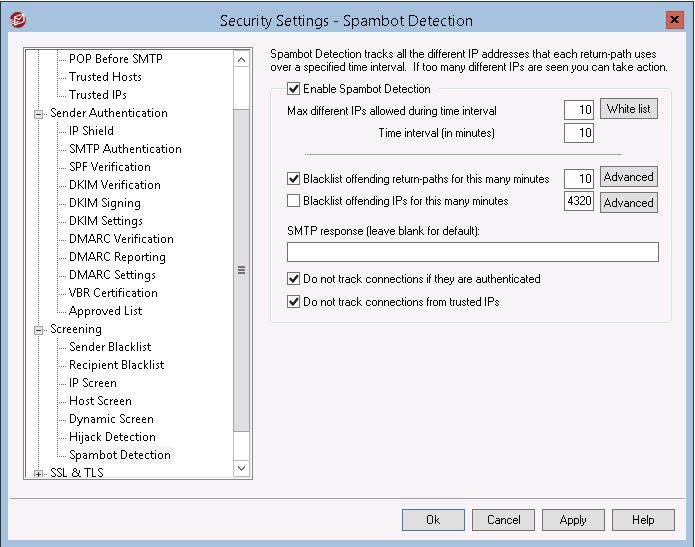
Task: Click the MDaemon app icon in title bar
Action: [x=18, y=20]
